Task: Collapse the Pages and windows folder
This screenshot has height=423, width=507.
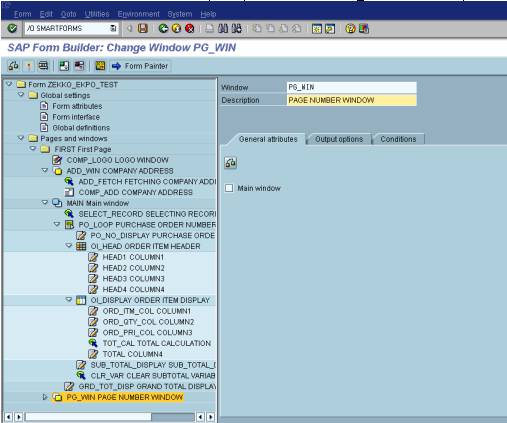Action: [x=21, y=138]
